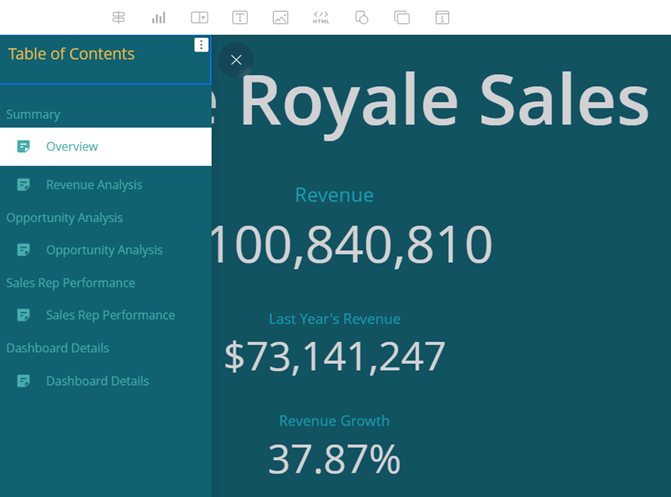Add a text box from toolbar

240,18
